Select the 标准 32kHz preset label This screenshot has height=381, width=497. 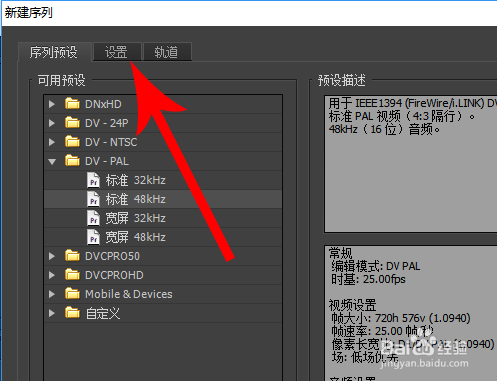(x=136, y=180)
